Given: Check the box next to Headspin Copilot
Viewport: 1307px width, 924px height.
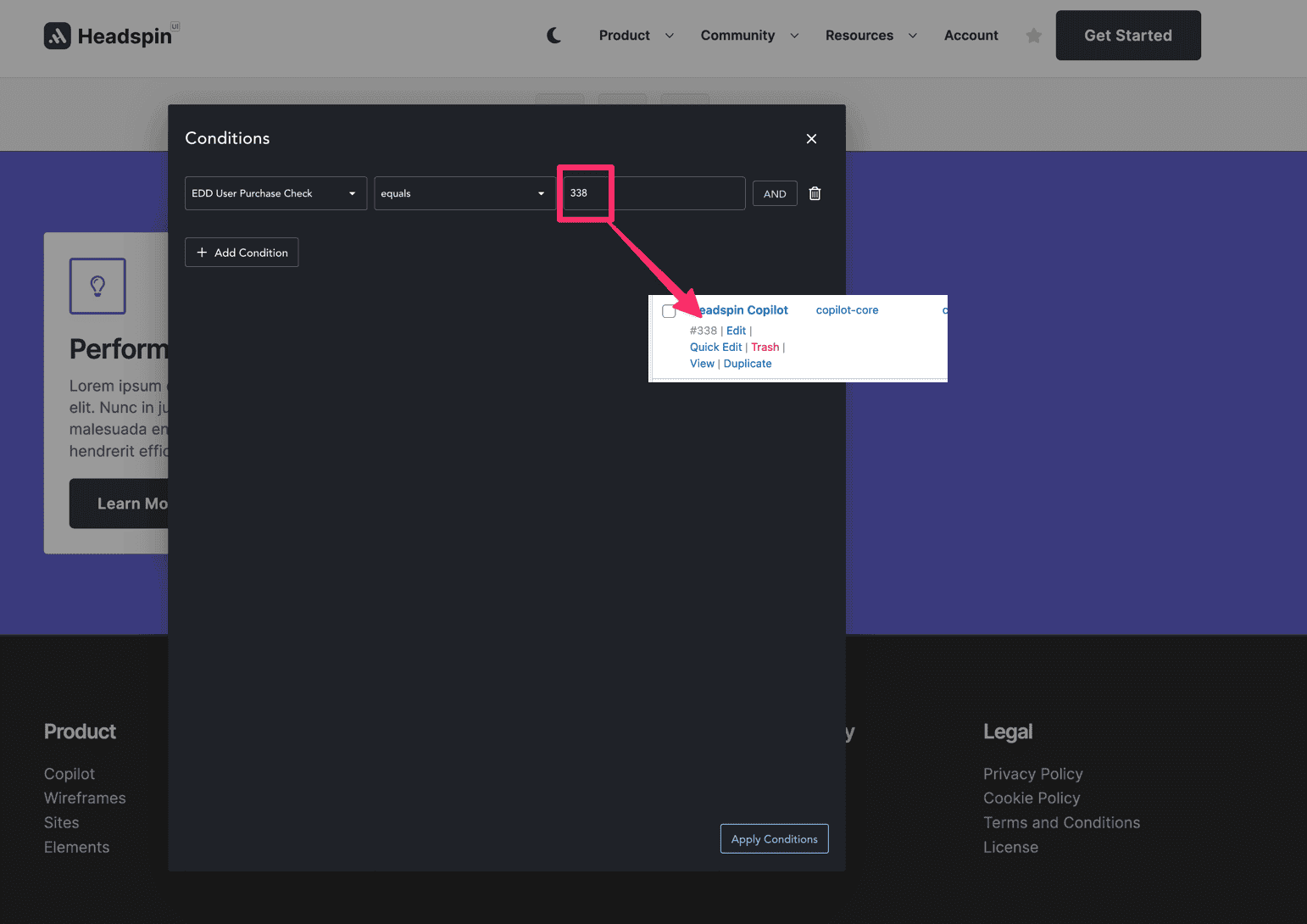Looking at the screenshot, I should click(669, 310).
